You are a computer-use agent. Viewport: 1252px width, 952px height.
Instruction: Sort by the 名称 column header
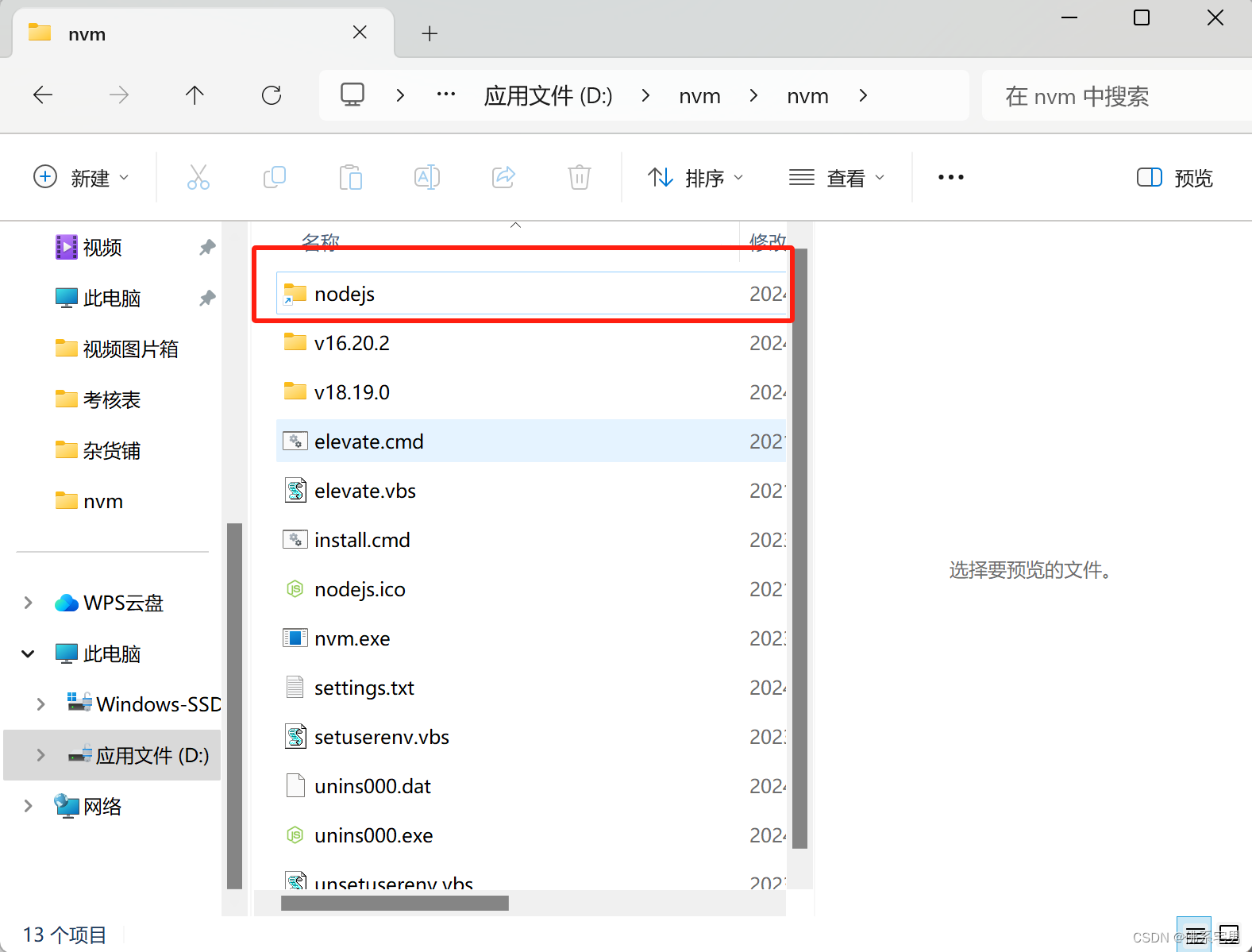(x=321, y=241)
